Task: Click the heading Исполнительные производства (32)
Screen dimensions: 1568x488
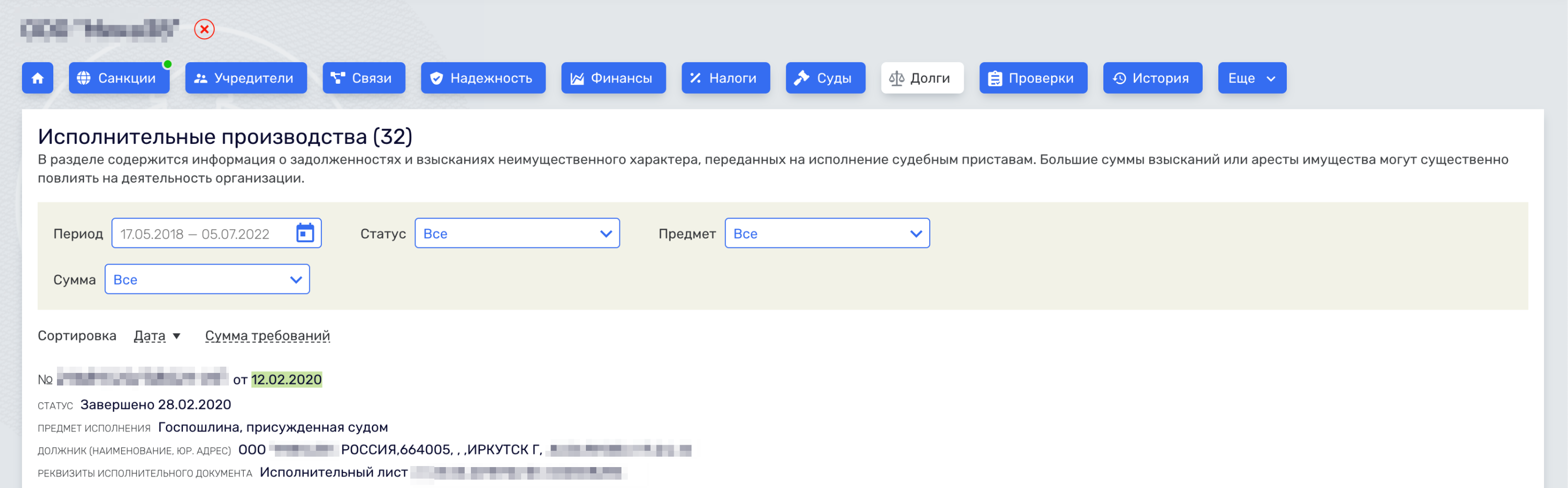Action: [225, 137]
